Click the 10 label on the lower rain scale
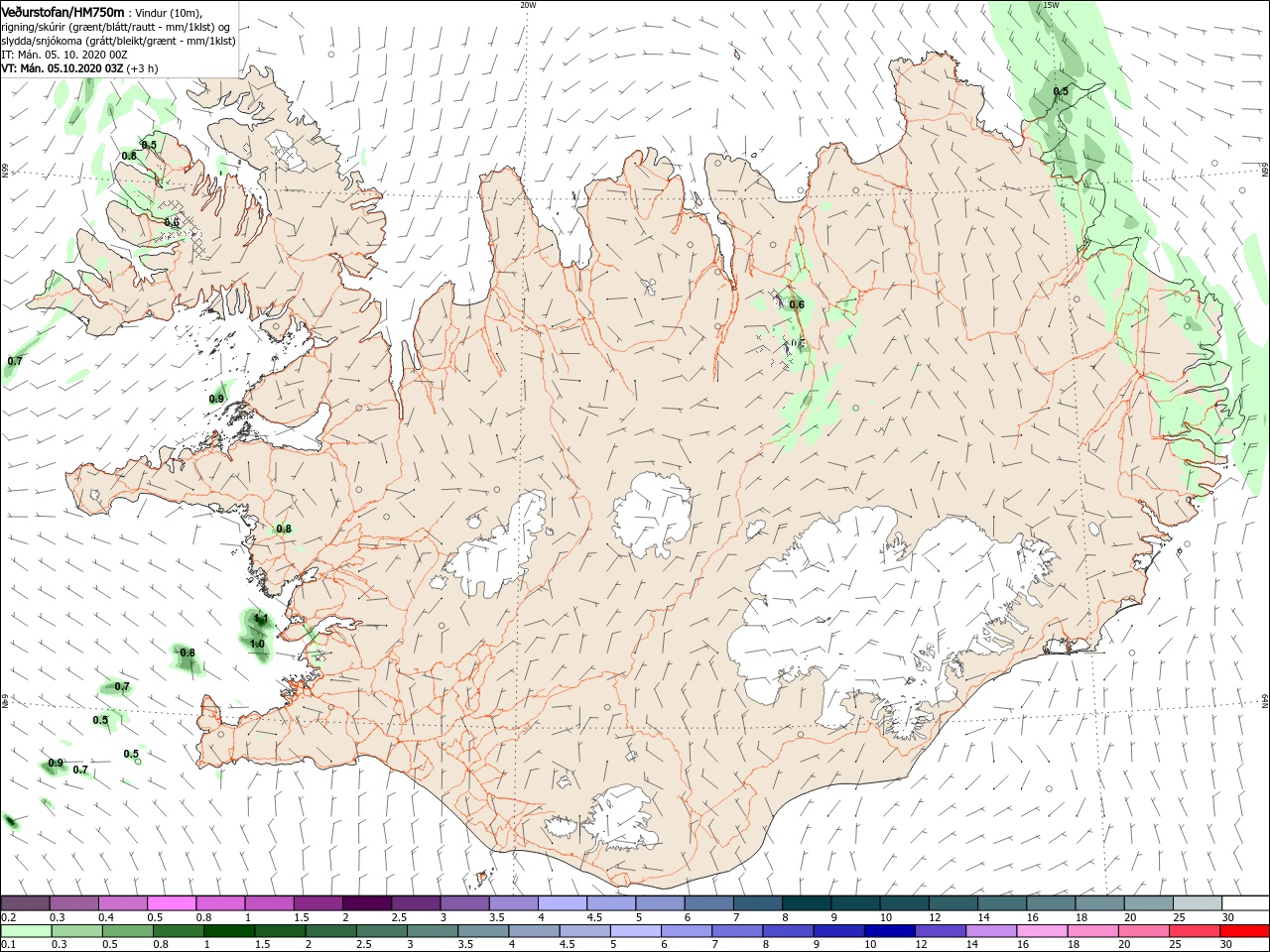The height and width of the screenshot is (952, 1270). pyautogui.click(x=870, y=945)
